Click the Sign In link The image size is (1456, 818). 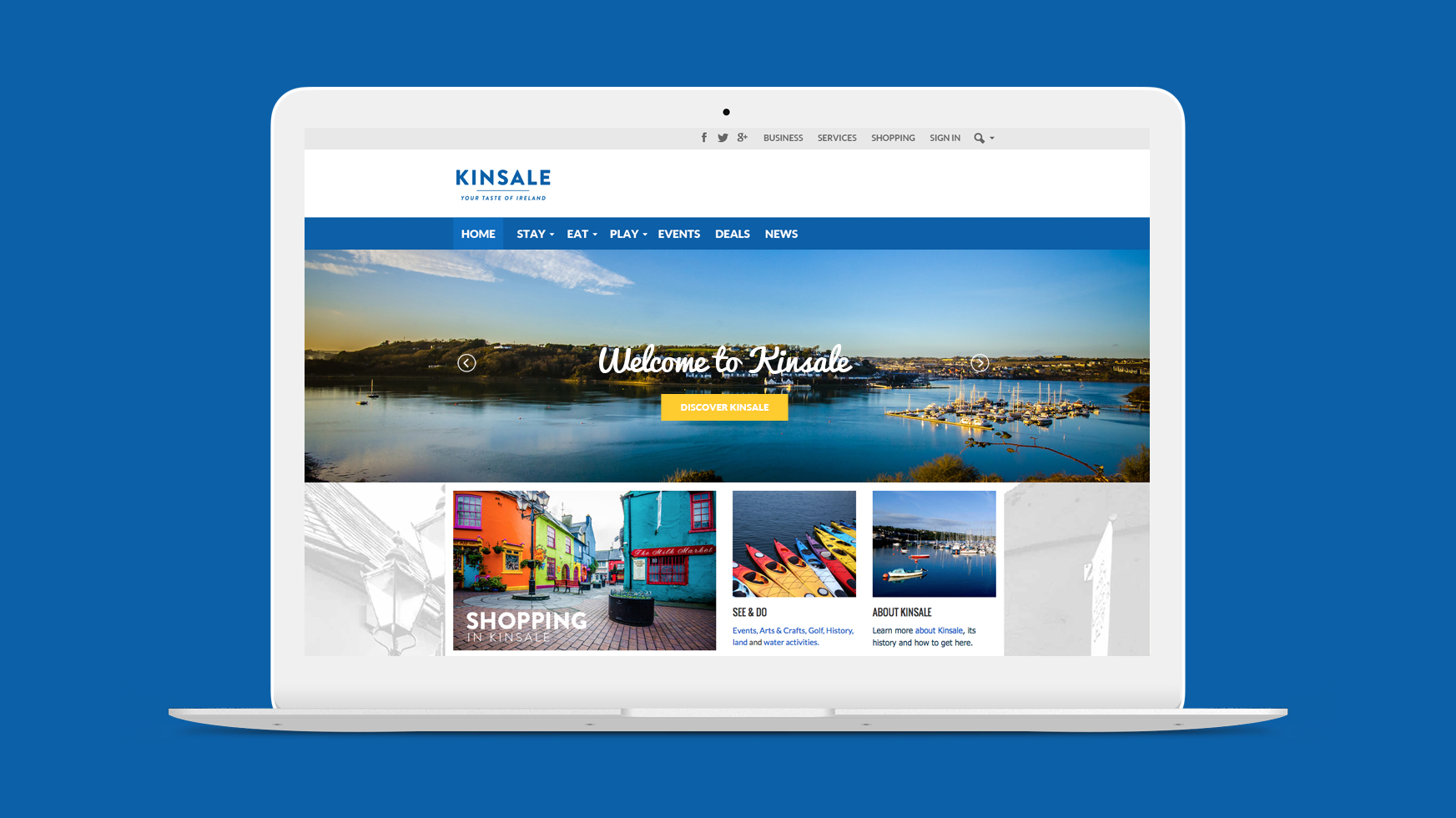(945, 139)
